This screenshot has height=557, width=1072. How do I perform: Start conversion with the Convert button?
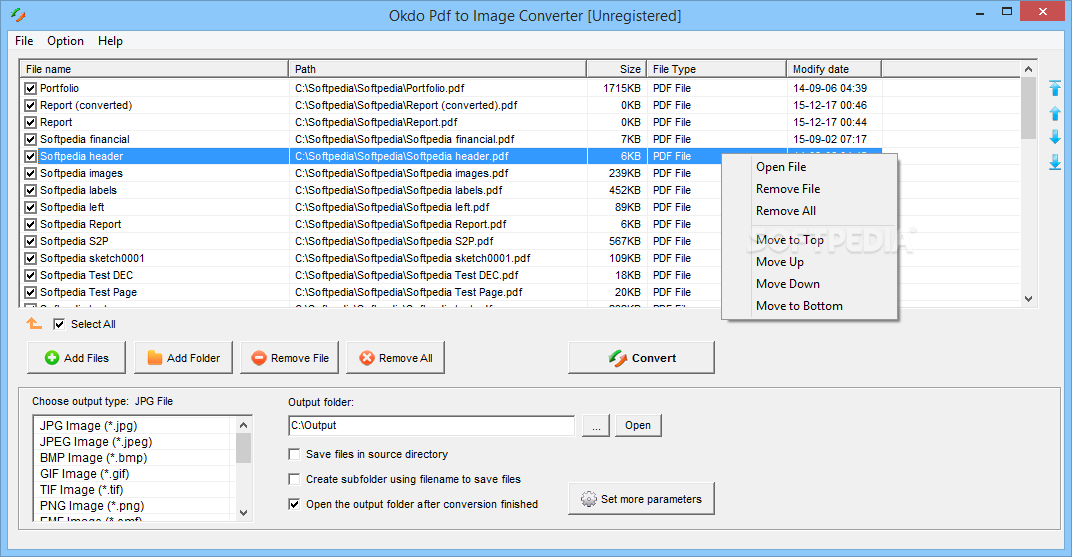click(641, 357)
